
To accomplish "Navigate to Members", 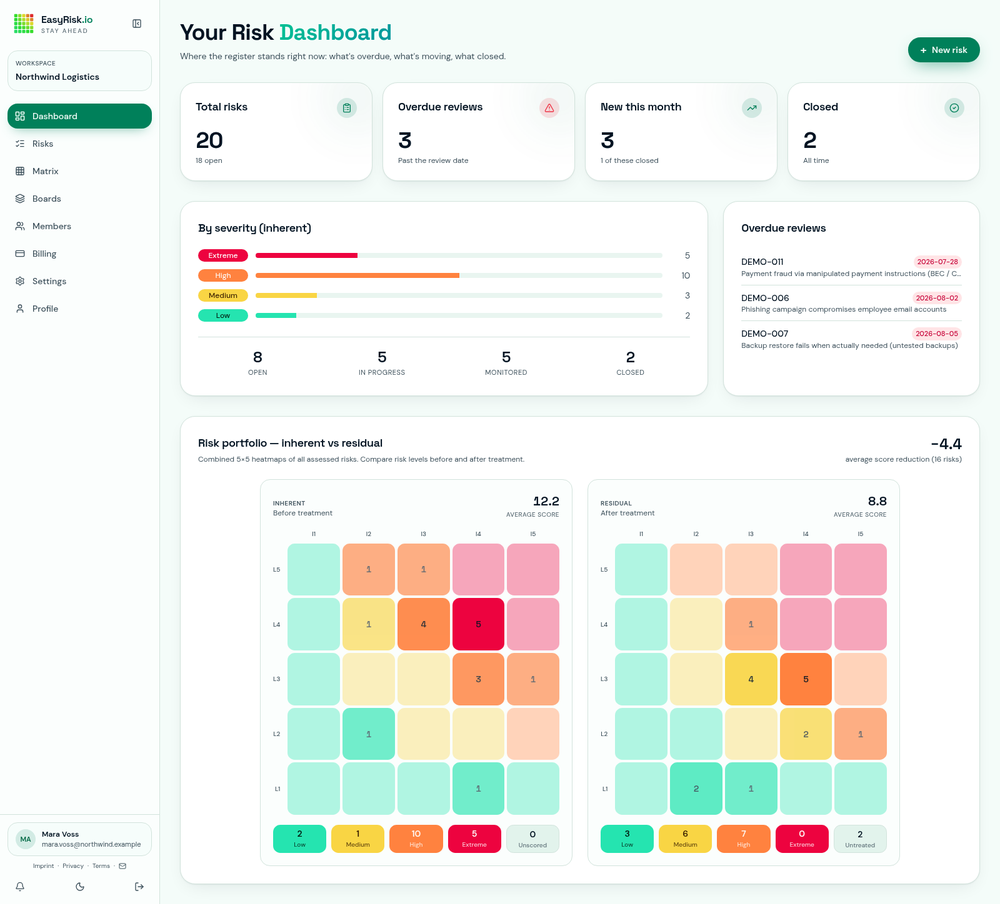I will (80, 226).
